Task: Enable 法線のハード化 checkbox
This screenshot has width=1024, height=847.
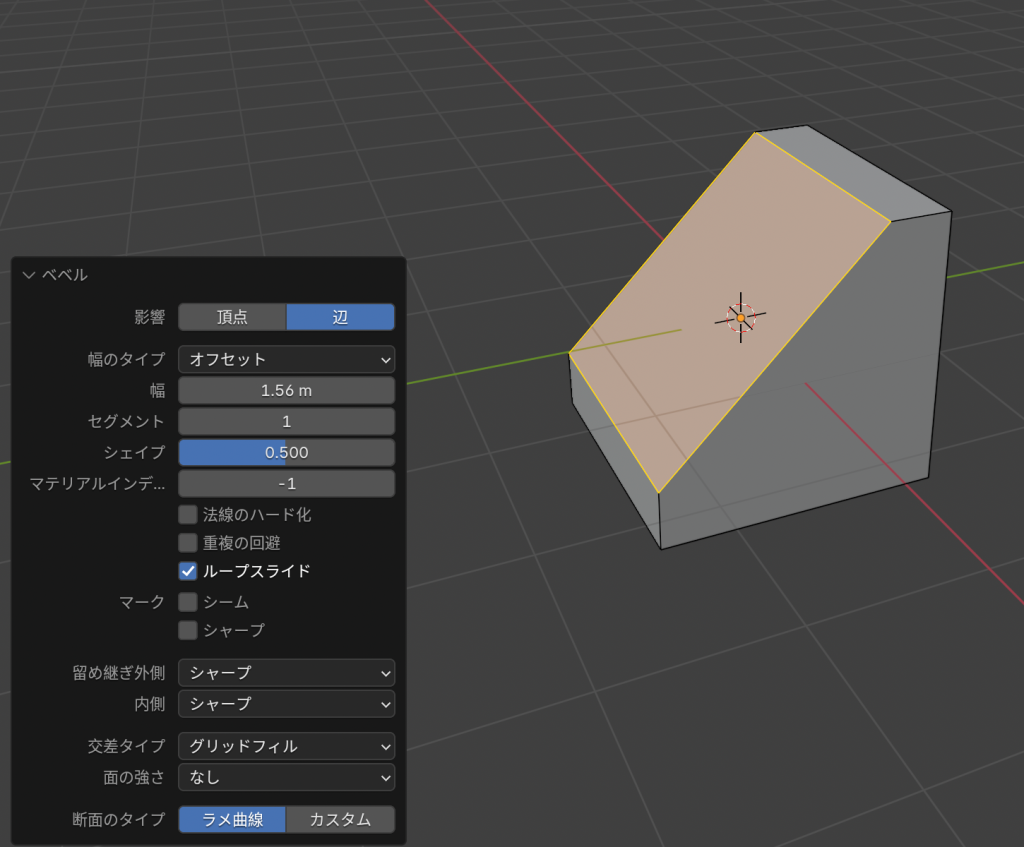Action: tap(188, 515)
